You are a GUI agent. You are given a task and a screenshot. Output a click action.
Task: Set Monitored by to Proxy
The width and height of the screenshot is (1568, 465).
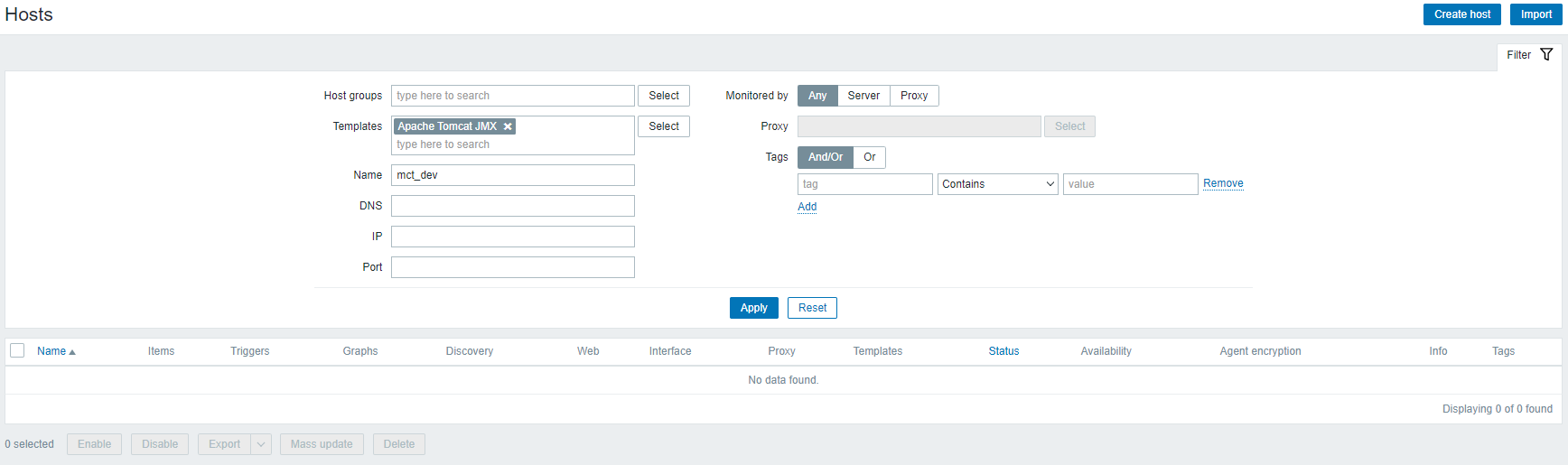(914, 96)
